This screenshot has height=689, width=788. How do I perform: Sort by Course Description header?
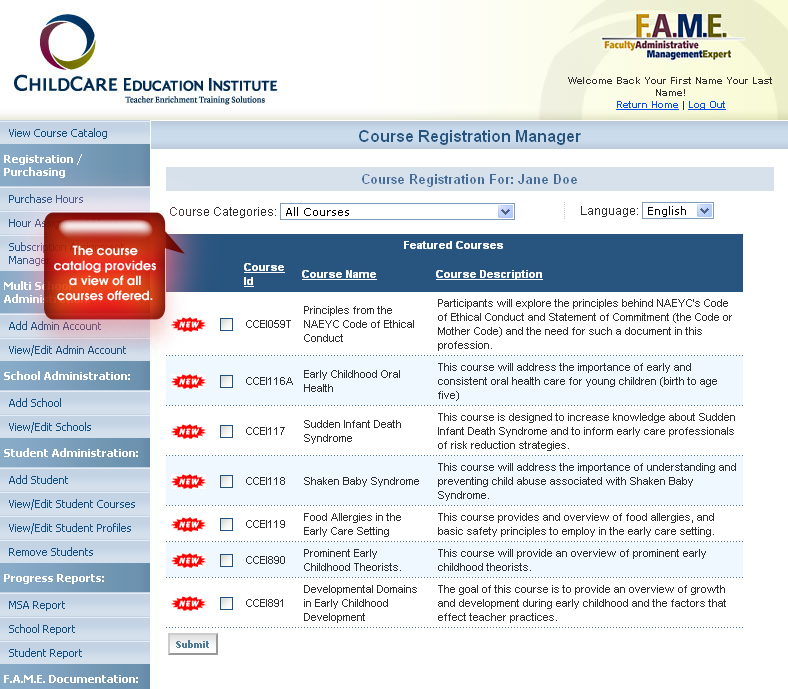pyautogui.click(x=489, y=274)
